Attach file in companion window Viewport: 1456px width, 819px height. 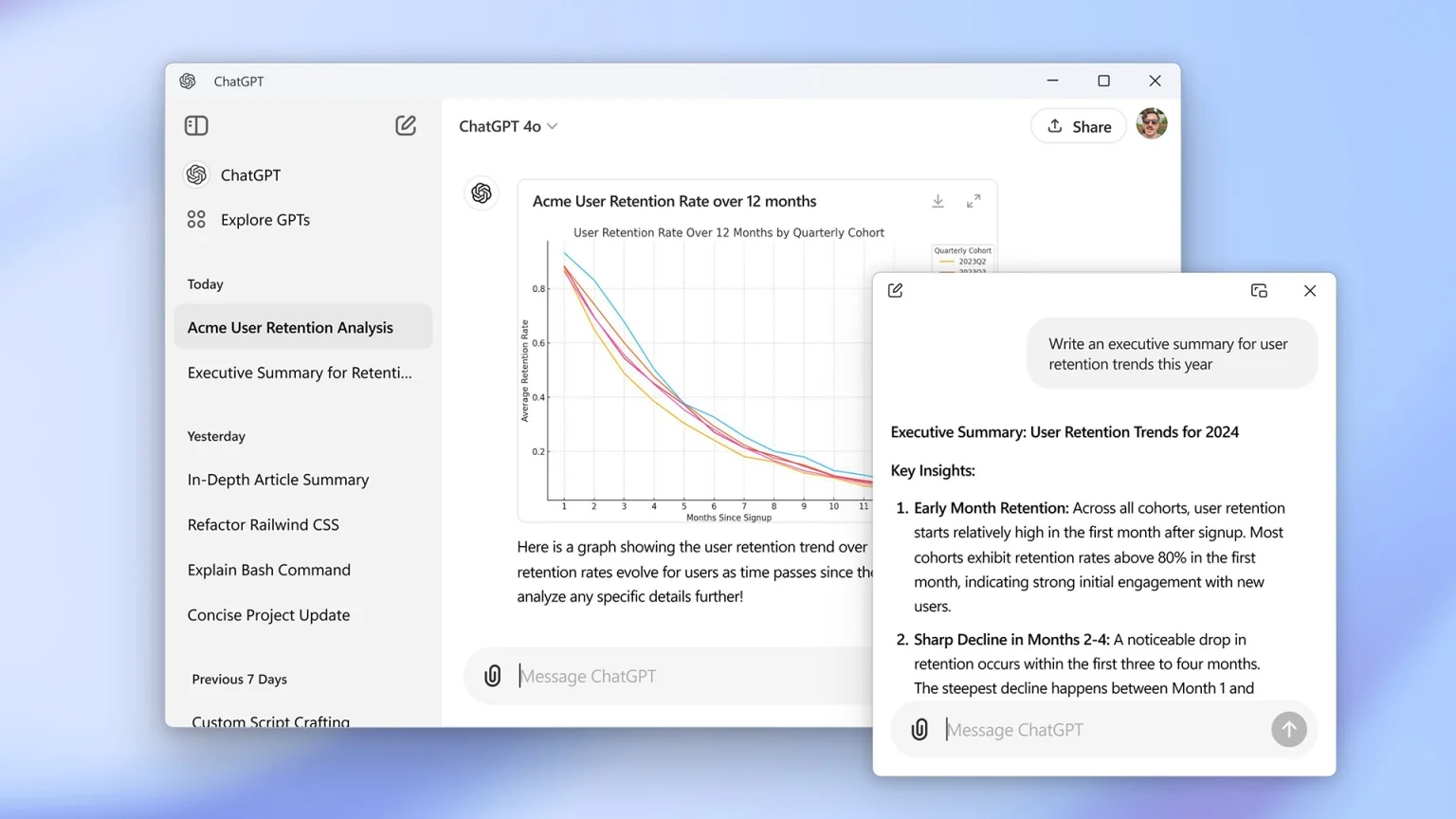click(x=919, y=729)
